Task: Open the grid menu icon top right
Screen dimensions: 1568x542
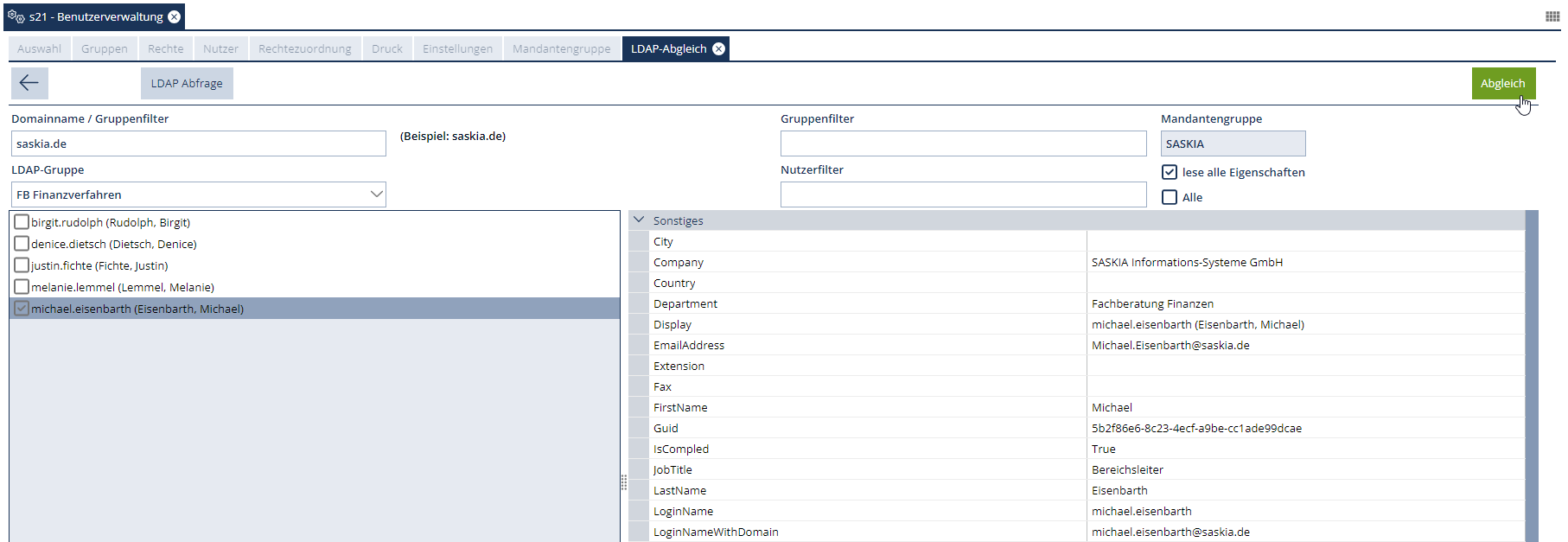Action: click(x=1552, y=16)
